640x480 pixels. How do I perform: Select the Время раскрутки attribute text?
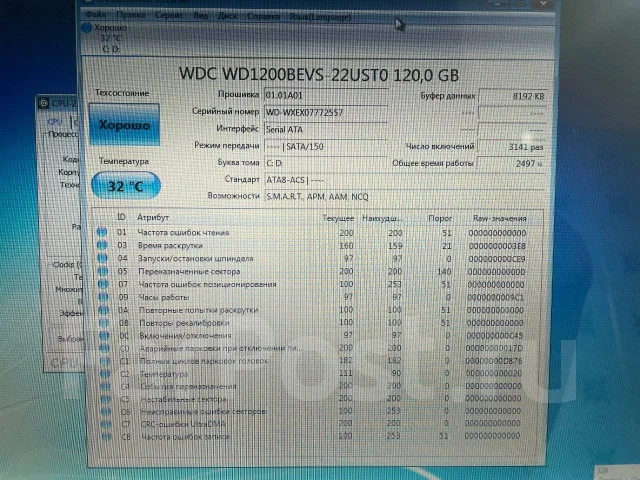(x=170, y=246)
